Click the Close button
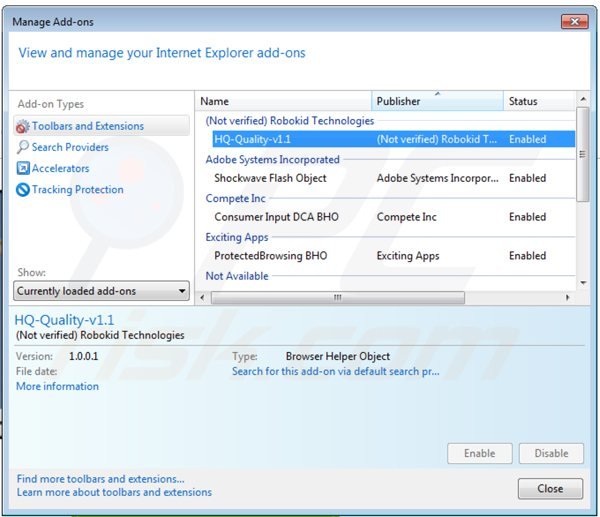The height and width of the screenshot is (517, 600). 550,489
